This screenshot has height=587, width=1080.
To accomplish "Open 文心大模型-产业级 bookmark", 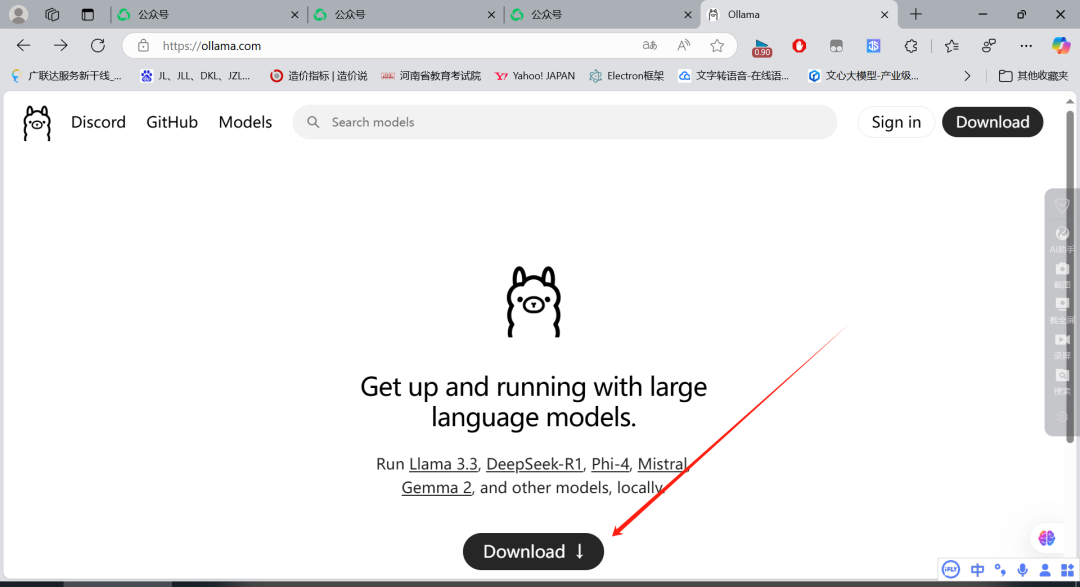I will 864,76.
